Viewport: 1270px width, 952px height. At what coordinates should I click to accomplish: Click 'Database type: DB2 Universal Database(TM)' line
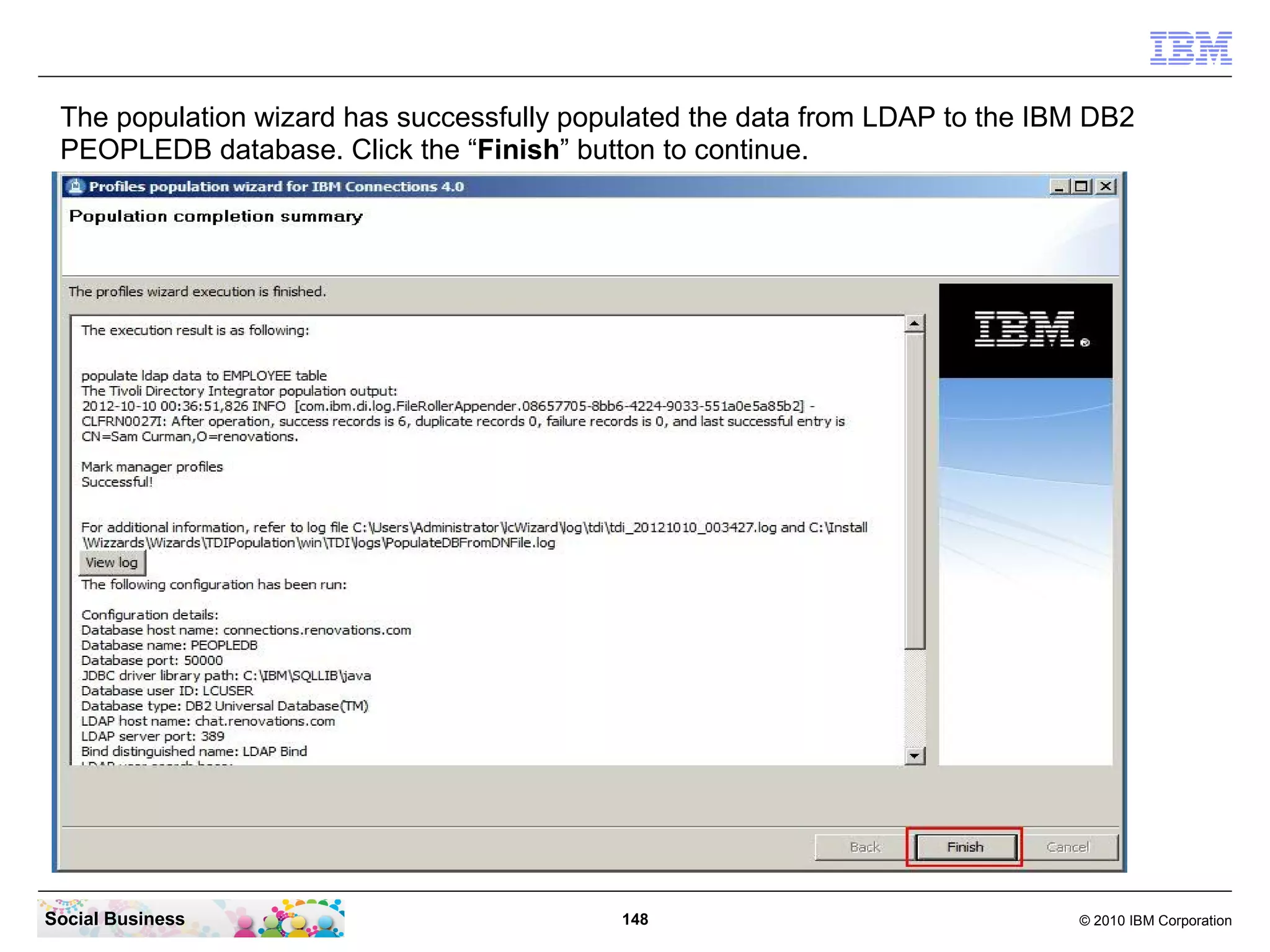225,706
